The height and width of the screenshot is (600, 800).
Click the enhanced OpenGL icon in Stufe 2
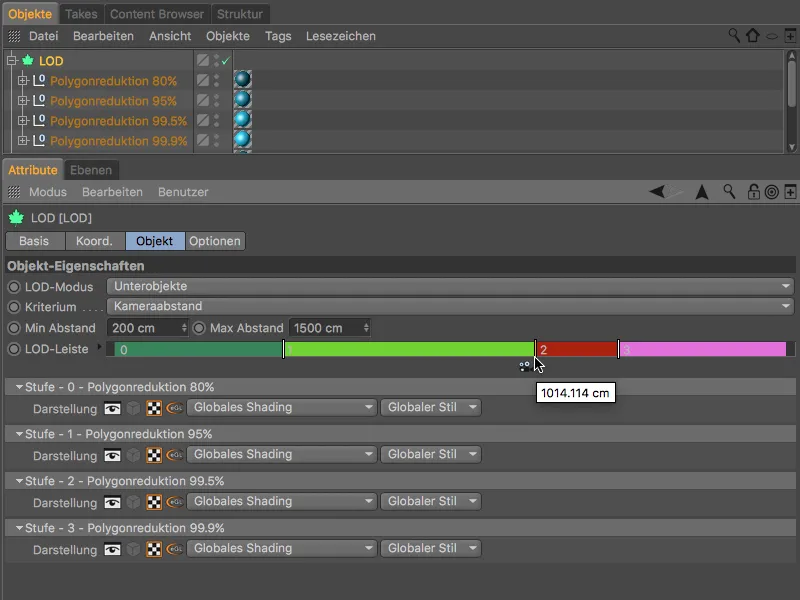tap(174, 502)
